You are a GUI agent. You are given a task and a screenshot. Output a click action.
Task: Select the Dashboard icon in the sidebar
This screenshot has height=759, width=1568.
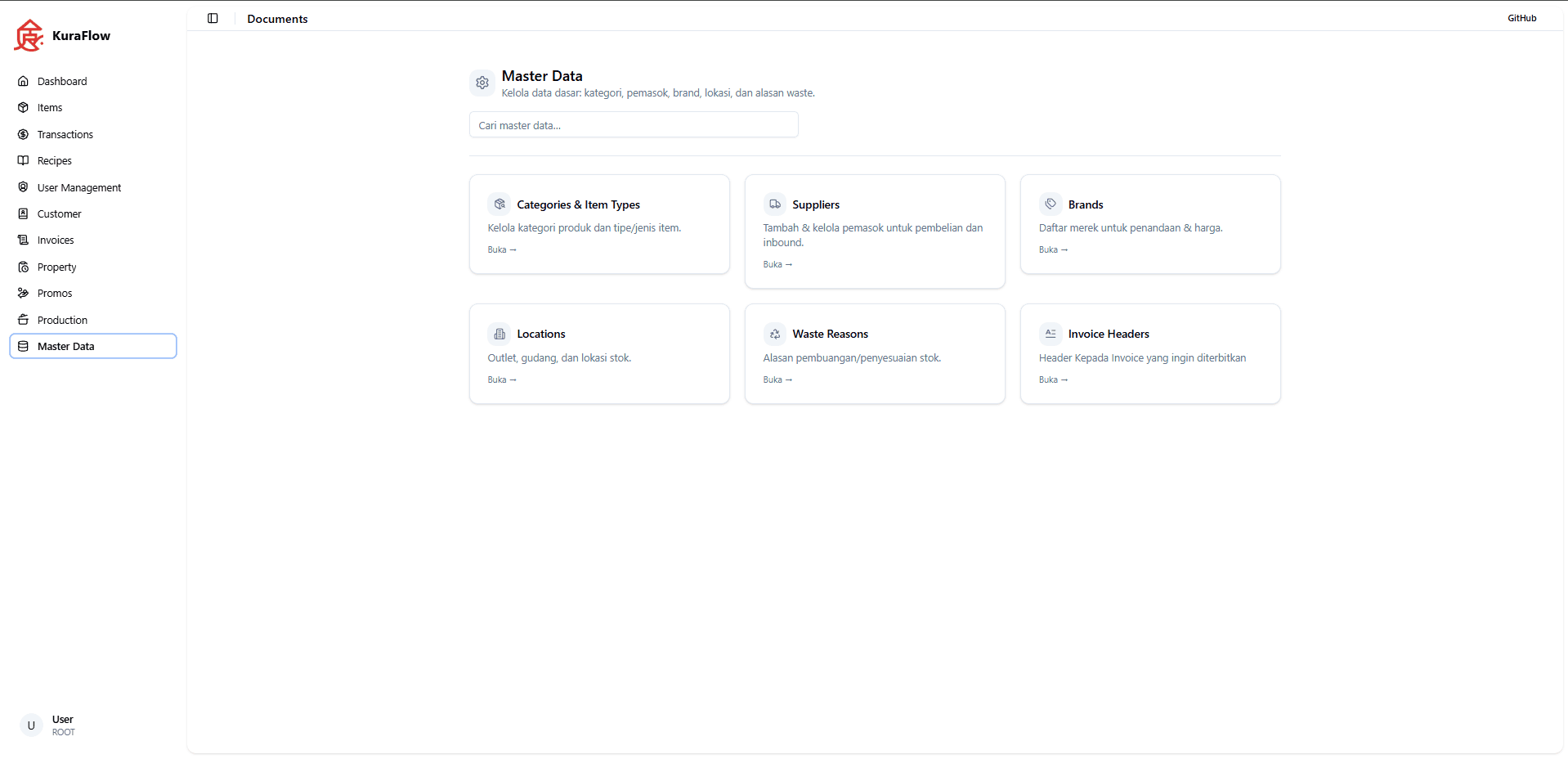(23, 81)
